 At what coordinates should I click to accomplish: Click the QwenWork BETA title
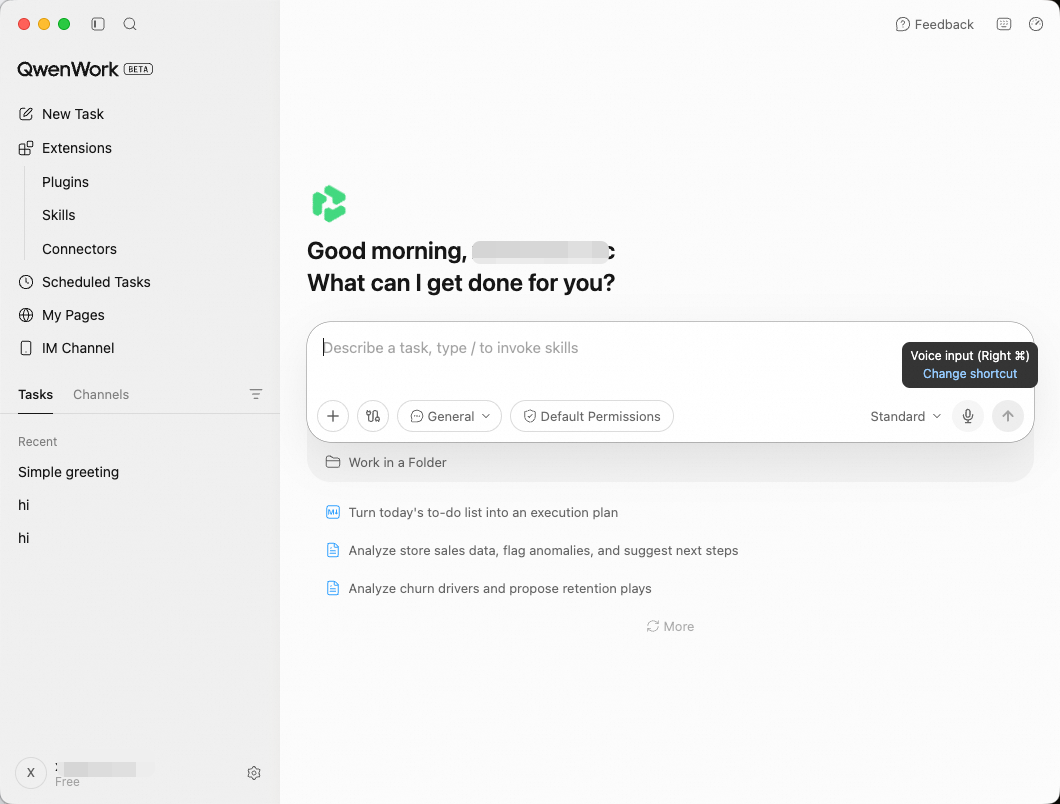85,69
